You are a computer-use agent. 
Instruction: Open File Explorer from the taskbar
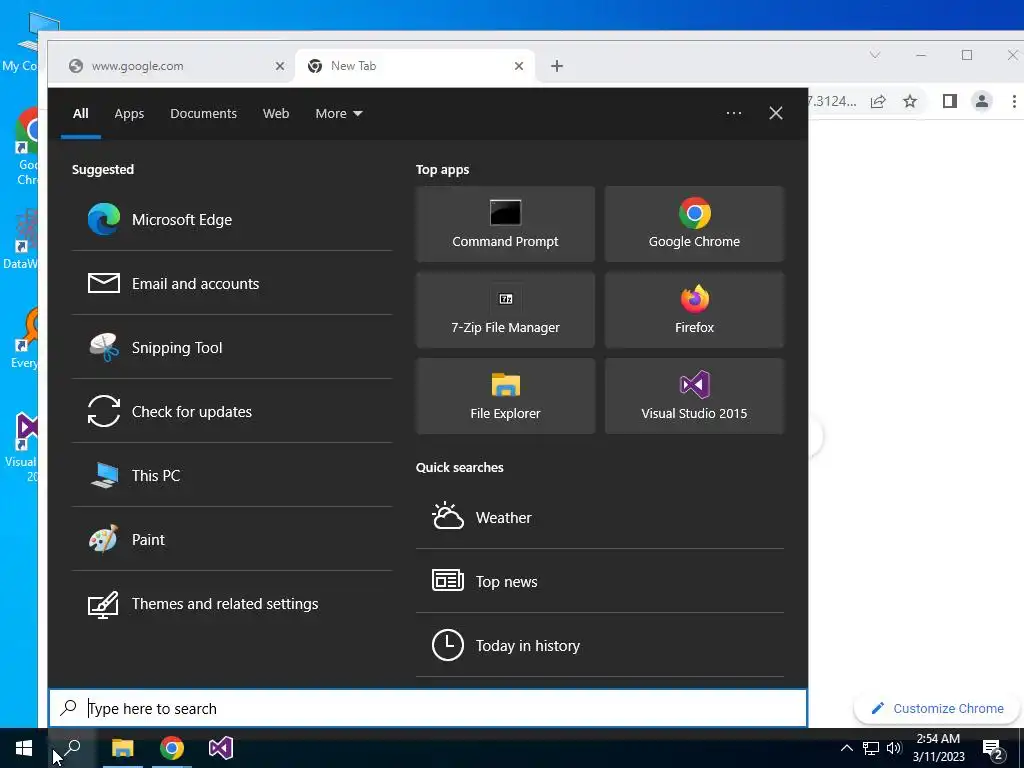[122, 748]
